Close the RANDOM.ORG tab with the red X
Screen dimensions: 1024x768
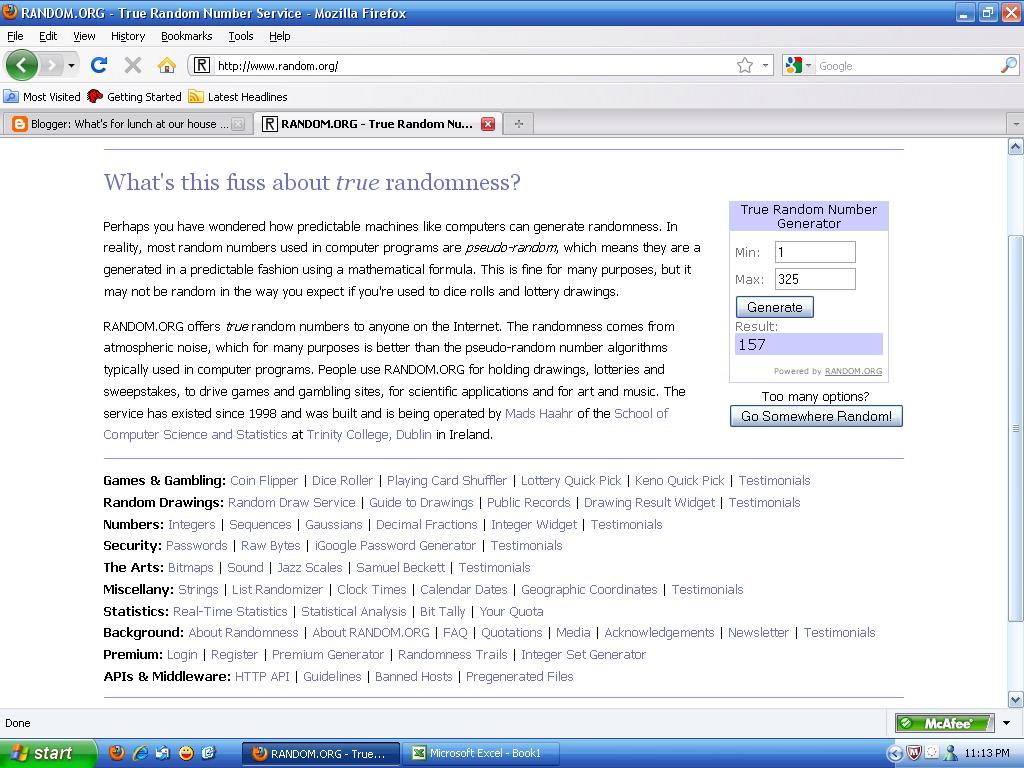tap(487, 123)
